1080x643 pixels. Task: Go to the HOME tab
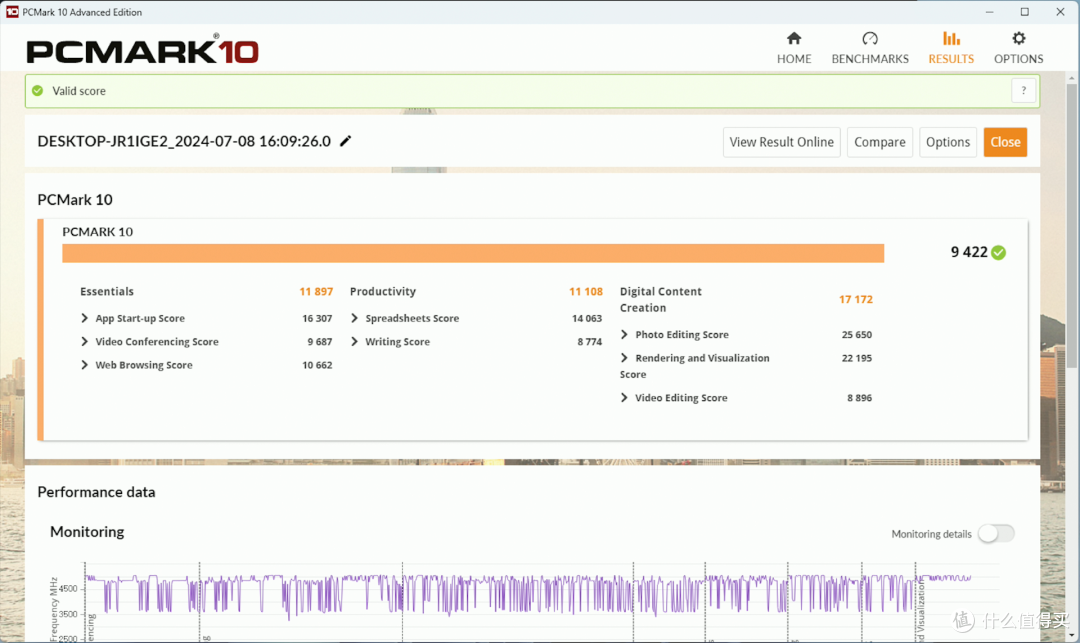793,48
